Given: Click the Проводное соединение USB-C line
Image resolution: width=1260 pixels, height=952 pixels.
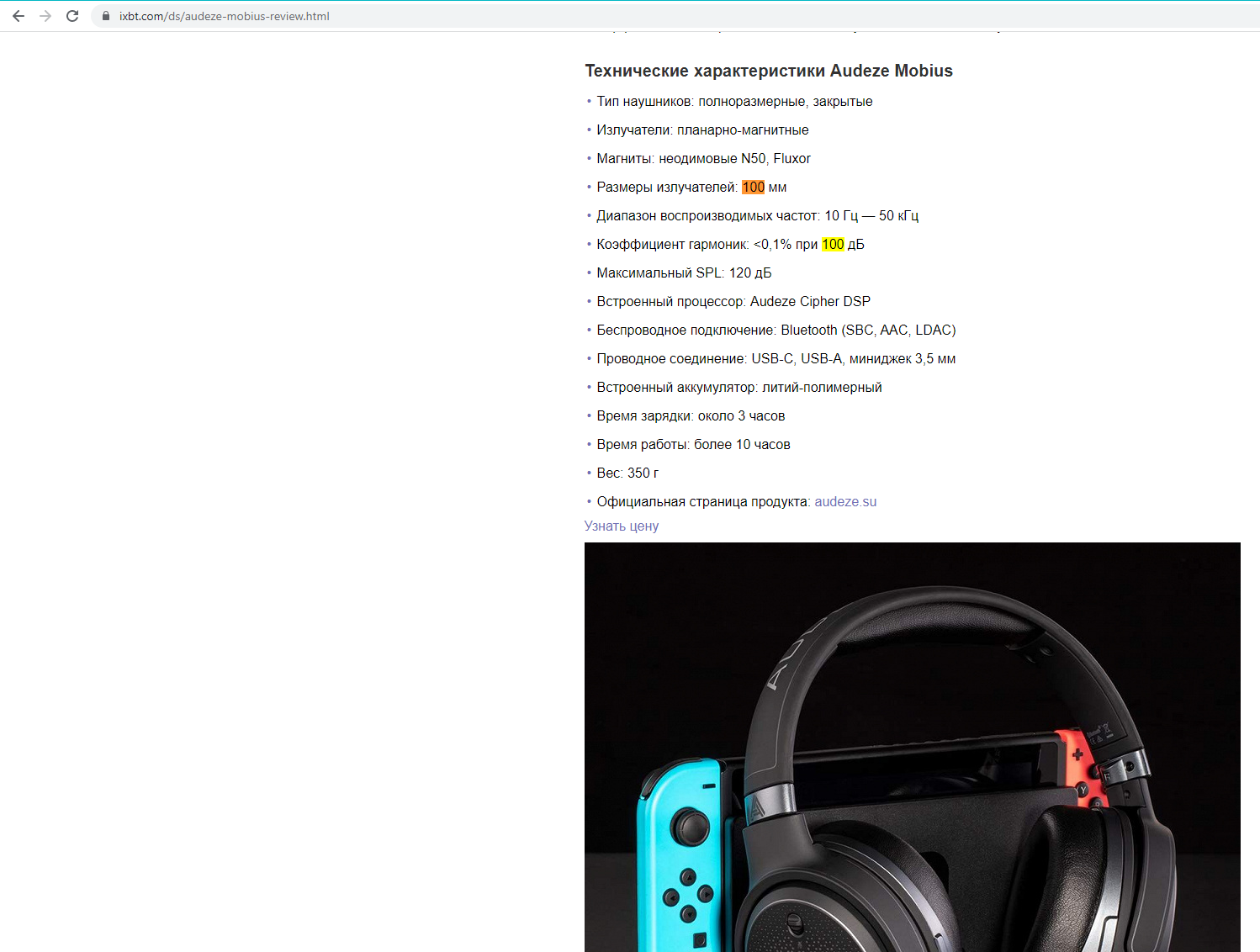Looking at the screenshot, I should point(776,358).
